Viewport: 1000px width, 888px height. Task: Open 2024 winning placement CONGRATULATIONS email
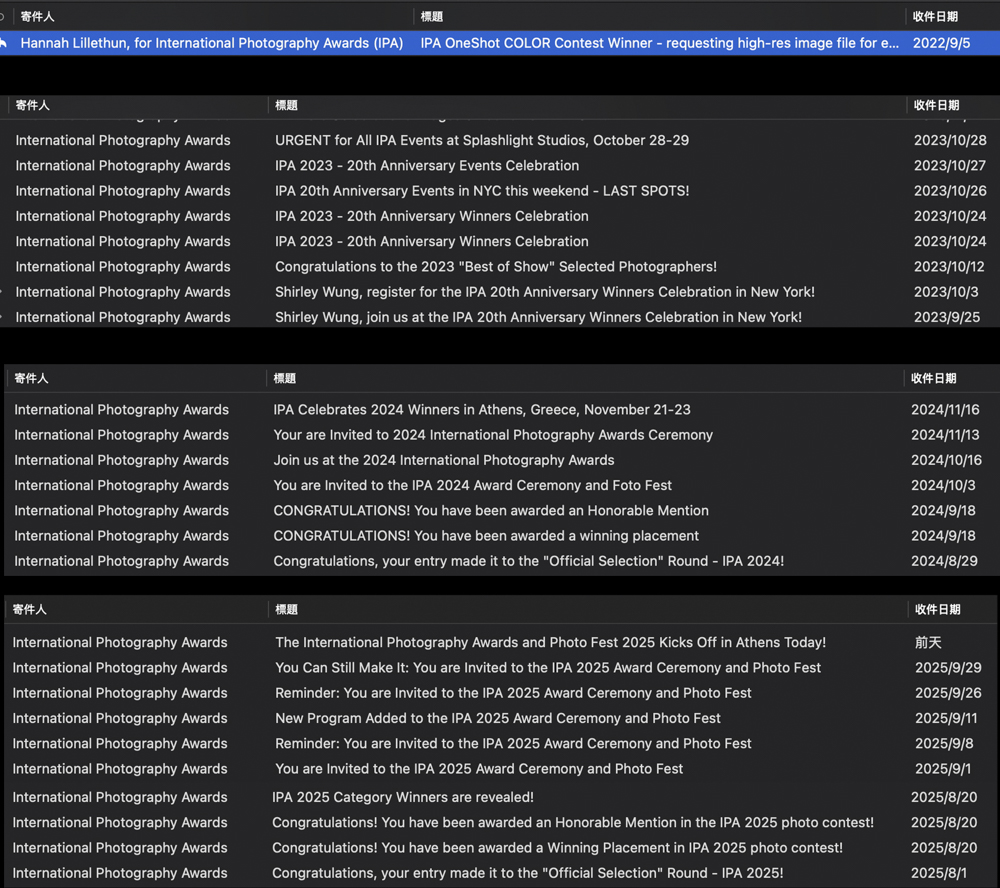tap(486, 536)
